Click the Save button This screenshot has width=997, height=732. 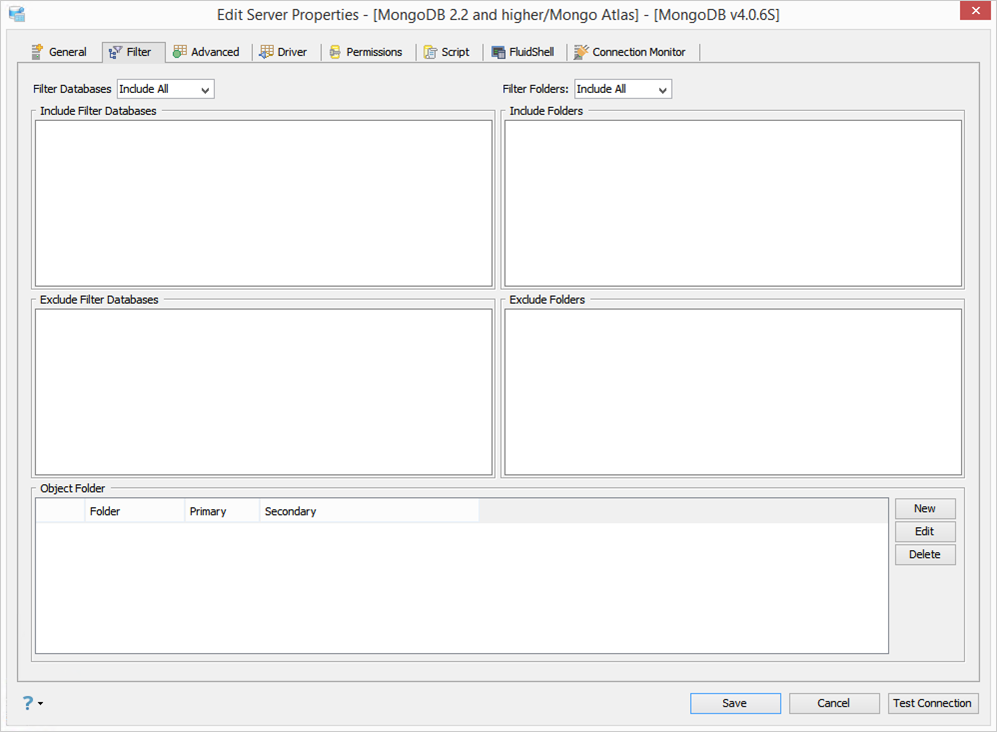[x=735, y=703]
